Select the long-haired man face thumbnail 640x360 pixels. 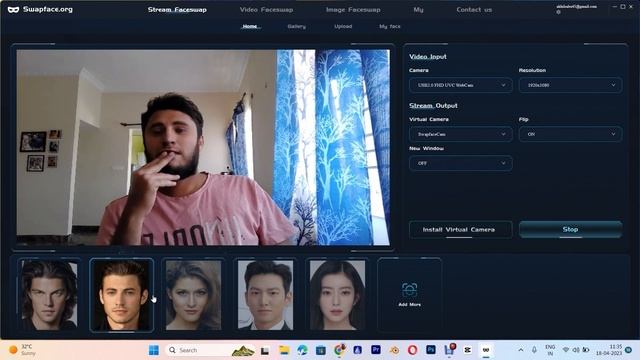(49, 295)
